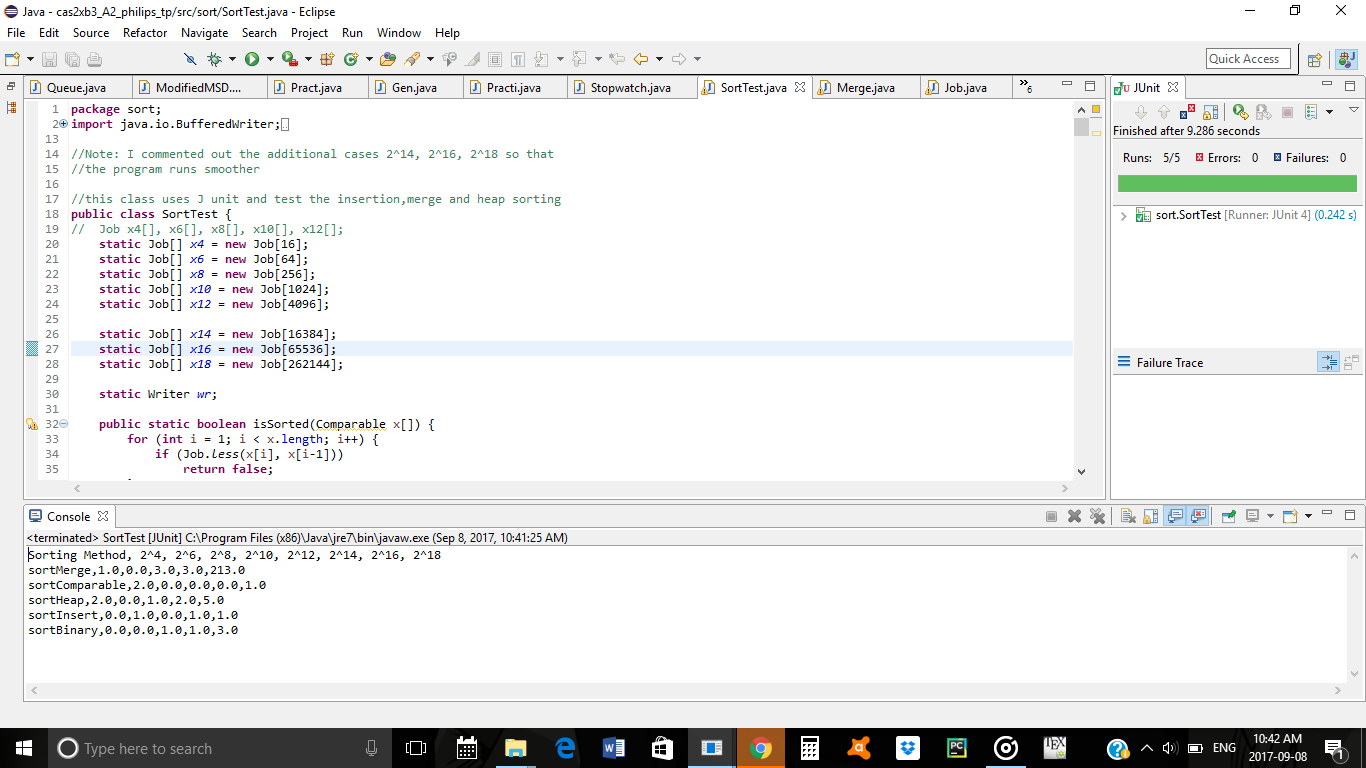The width and height of the screenshot is (1366, 768).
Task: Collapse isSorted method at line 32
Action: 63,424
